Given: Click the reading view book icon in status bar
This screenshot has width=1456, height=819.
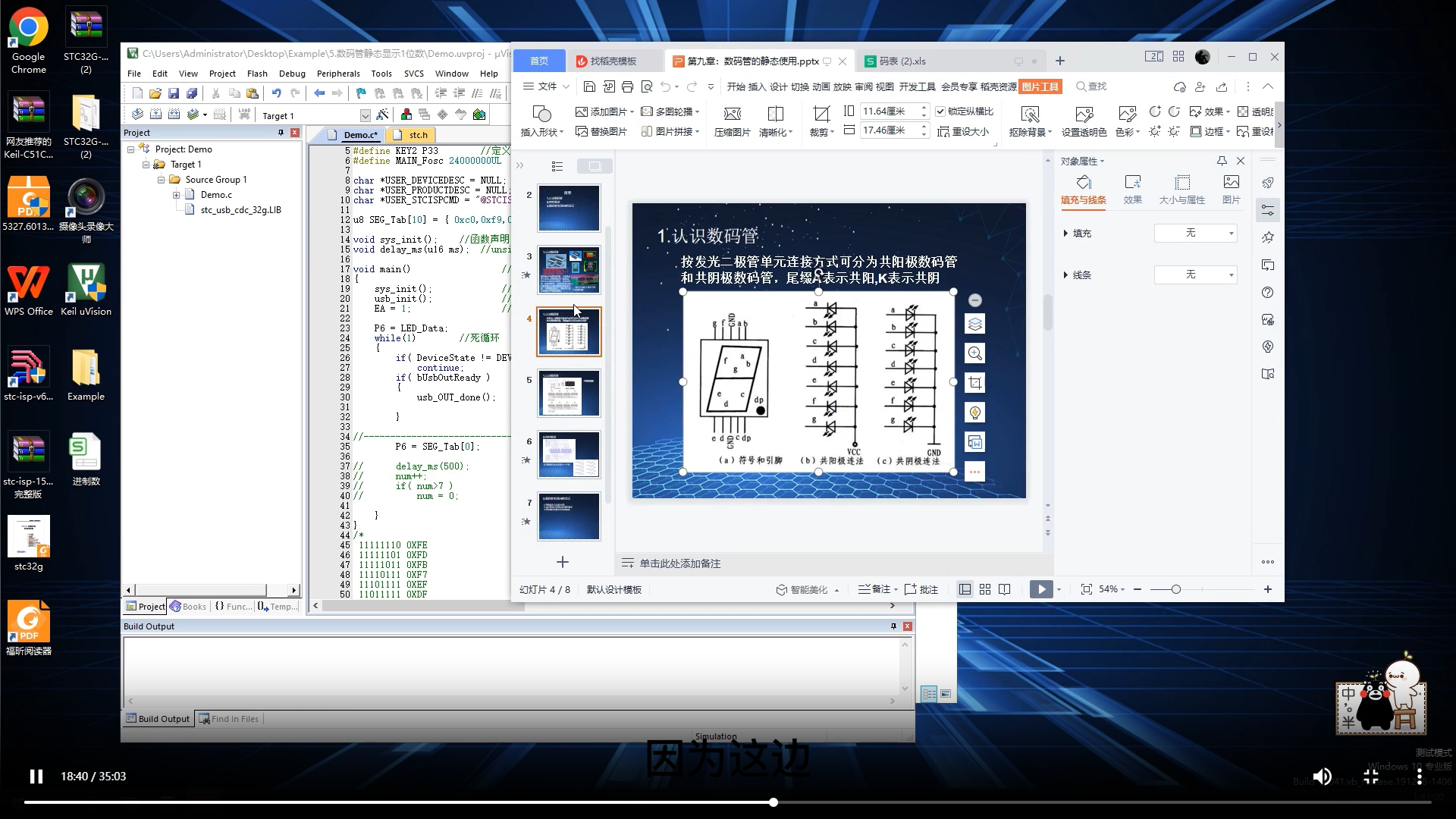Looking at the screenshot, I should point(1005,589).
